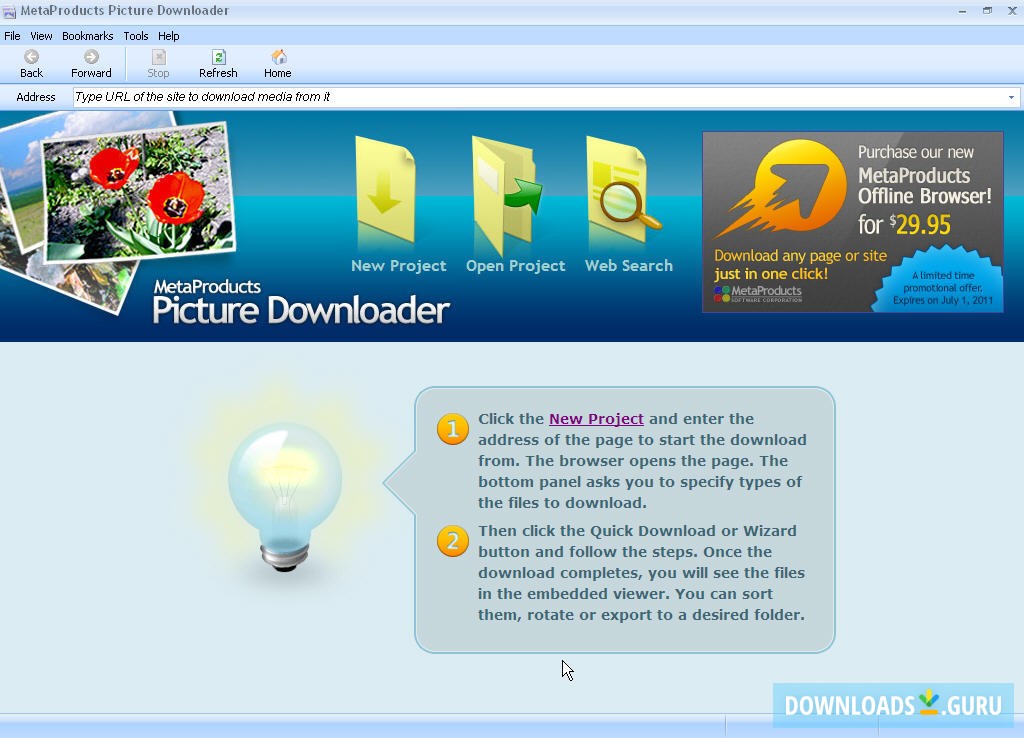Viewport: 1024px width, 738px height.
Task: Click the Refresh page icon
Action: (x=219, y=57)
